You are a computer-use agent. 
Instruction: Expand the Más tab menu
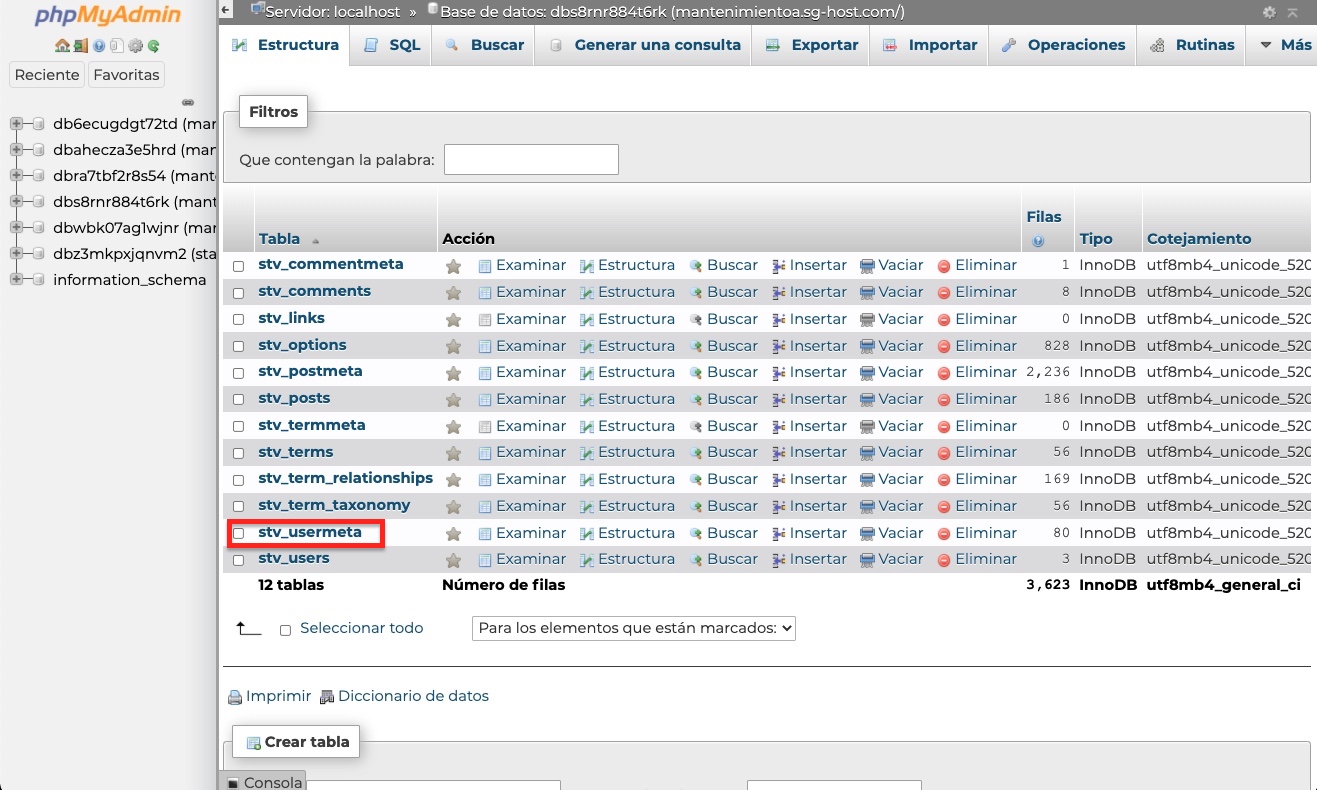pos(1285,45)
